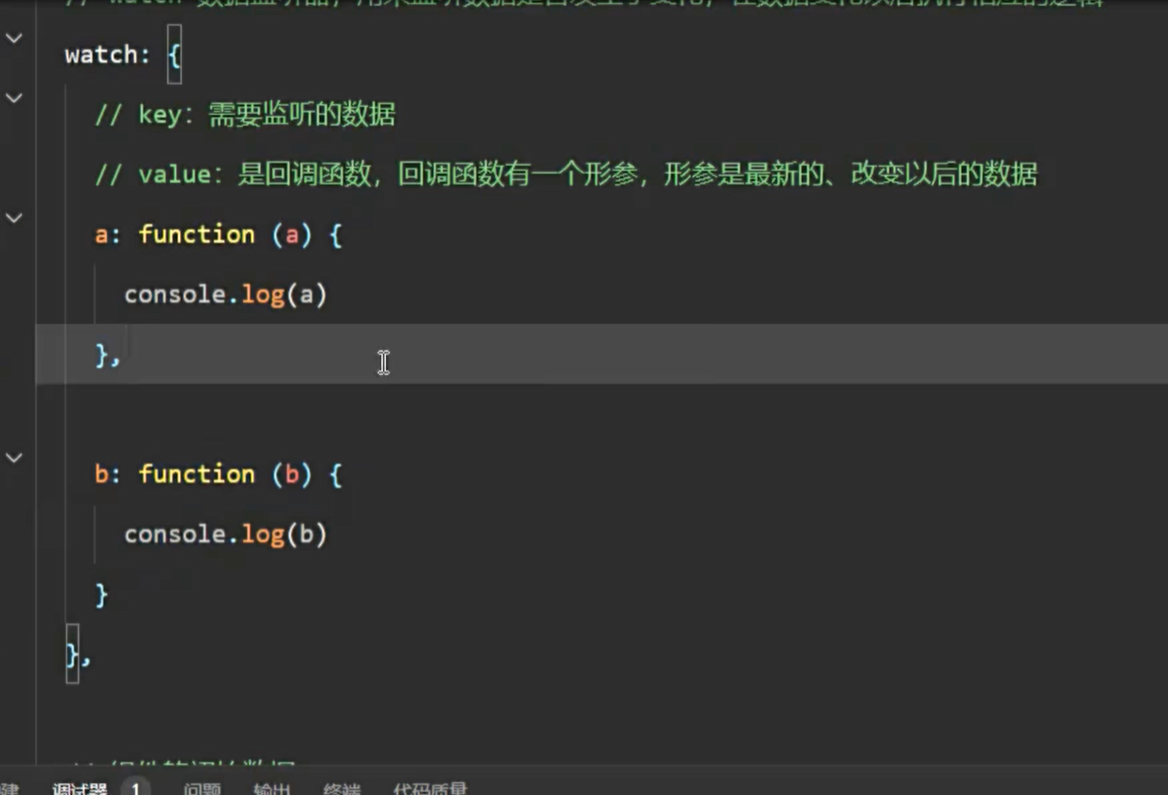Click the 'console.log(a)' statement

pos(225,295)
